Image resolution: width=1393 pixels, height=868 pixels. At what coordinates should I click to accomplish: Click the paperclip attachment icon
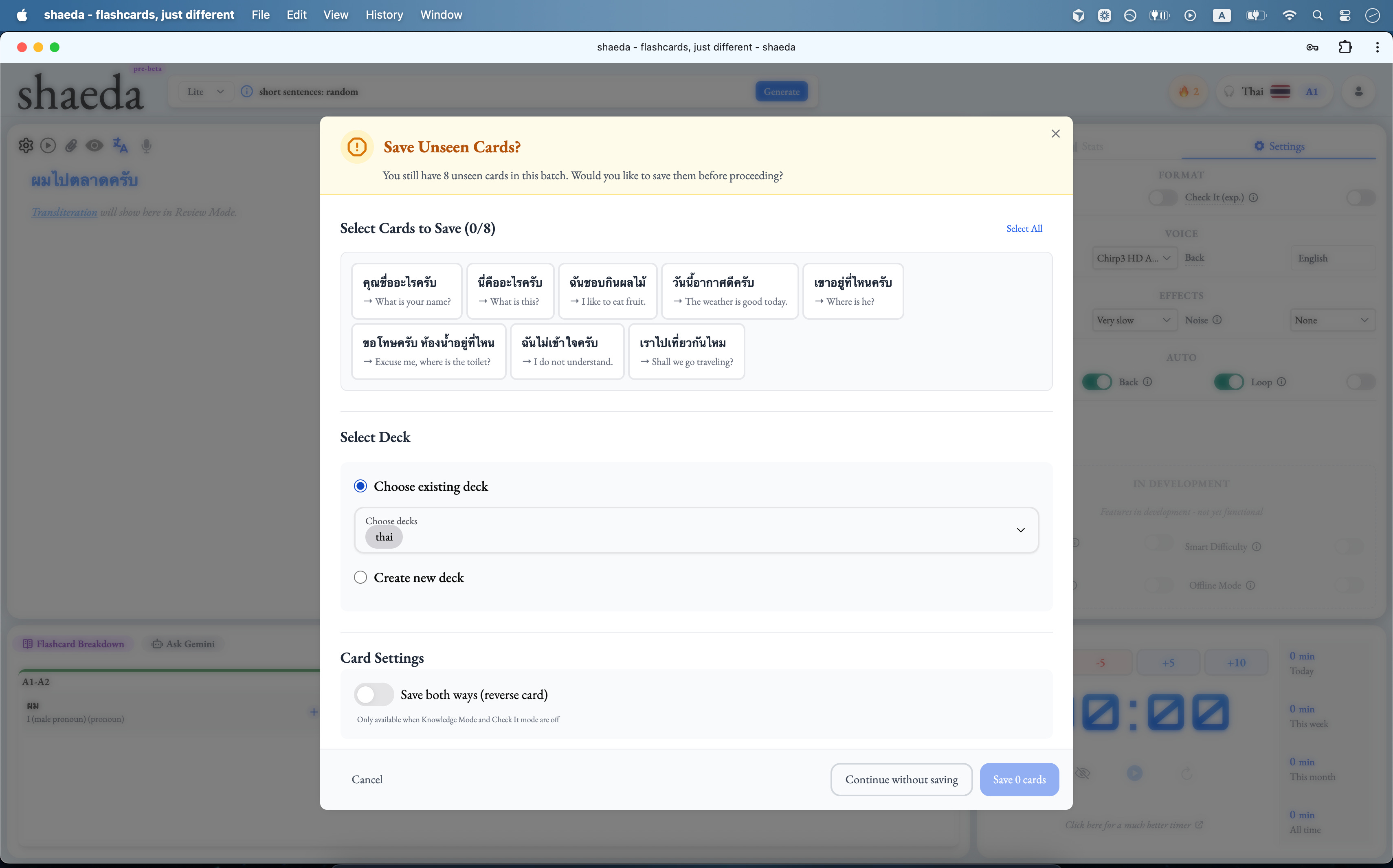71,146
